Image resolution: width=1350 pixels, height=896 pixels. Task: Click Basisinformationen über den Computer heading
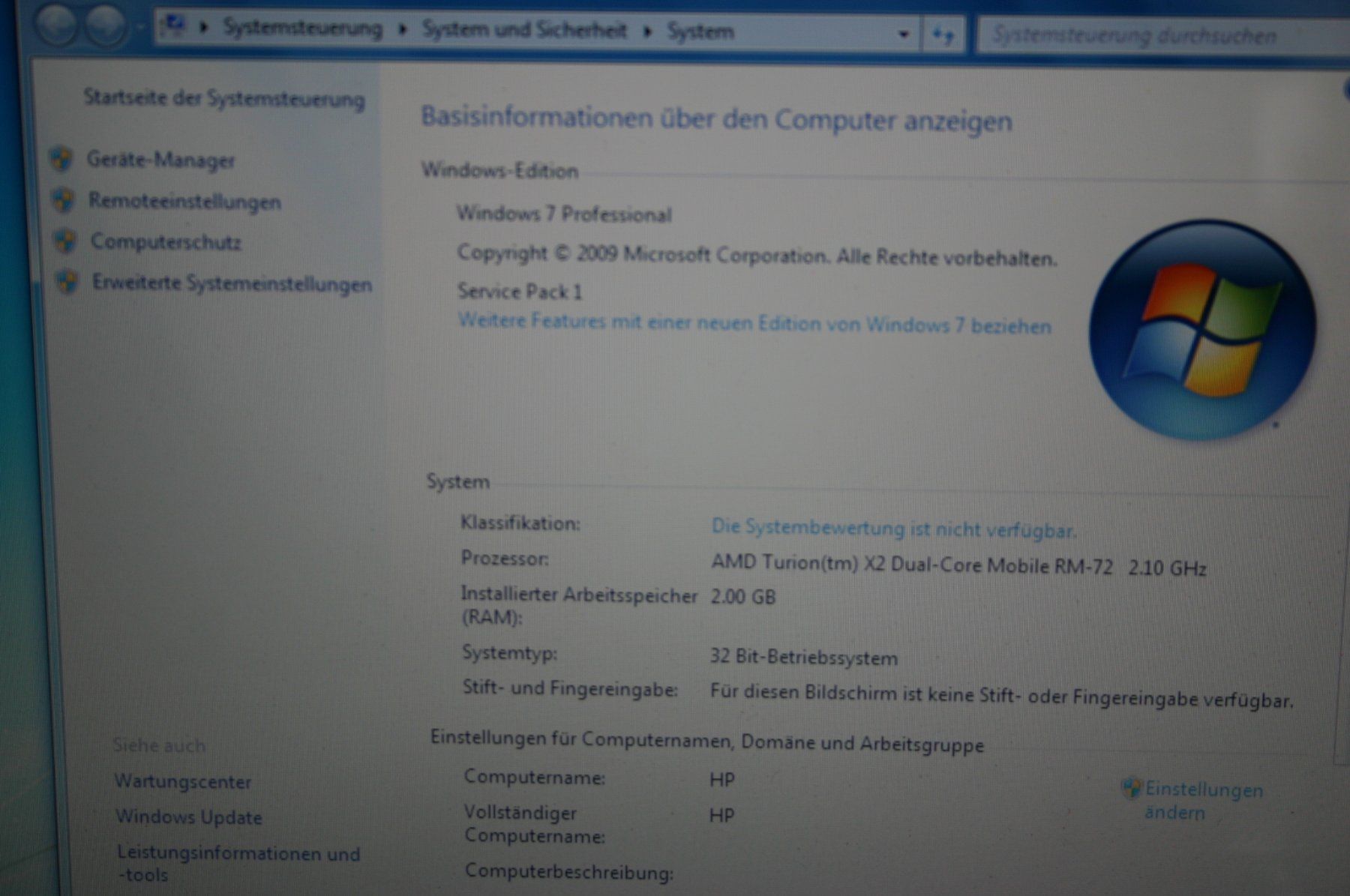click(716, 119)
